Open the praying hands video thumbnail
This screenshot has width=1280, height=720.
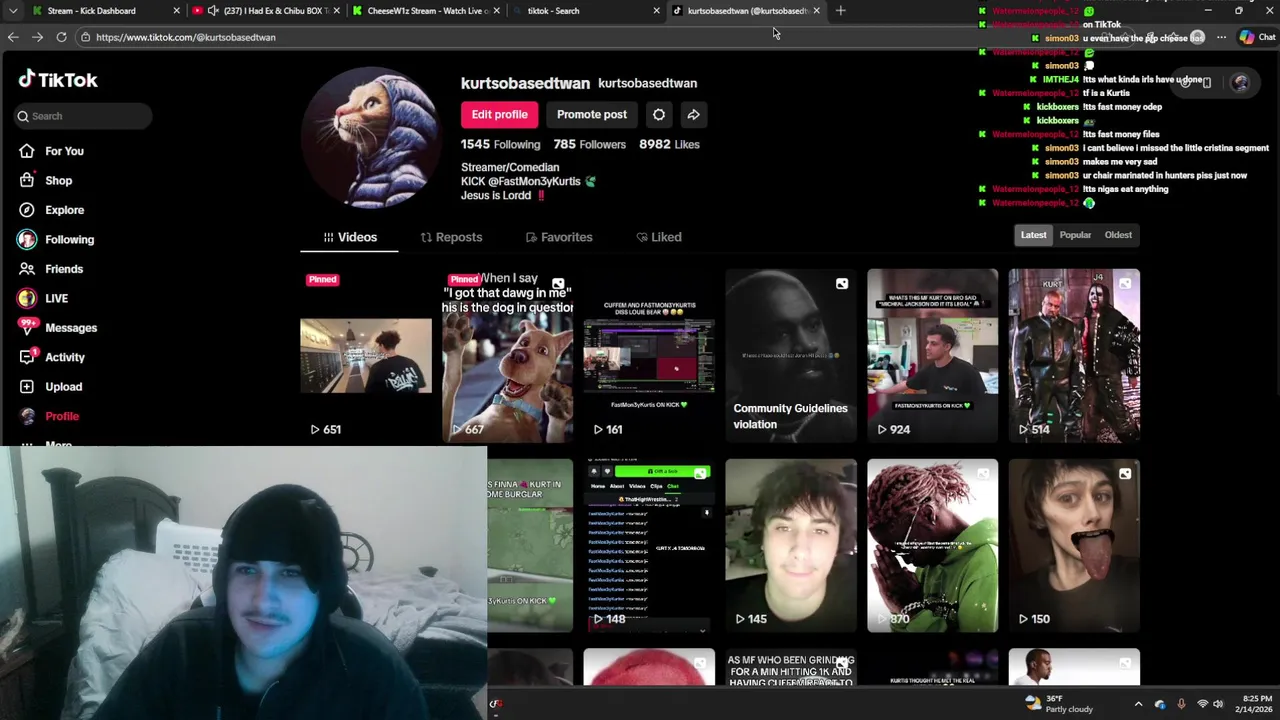(x=932, y=545)
